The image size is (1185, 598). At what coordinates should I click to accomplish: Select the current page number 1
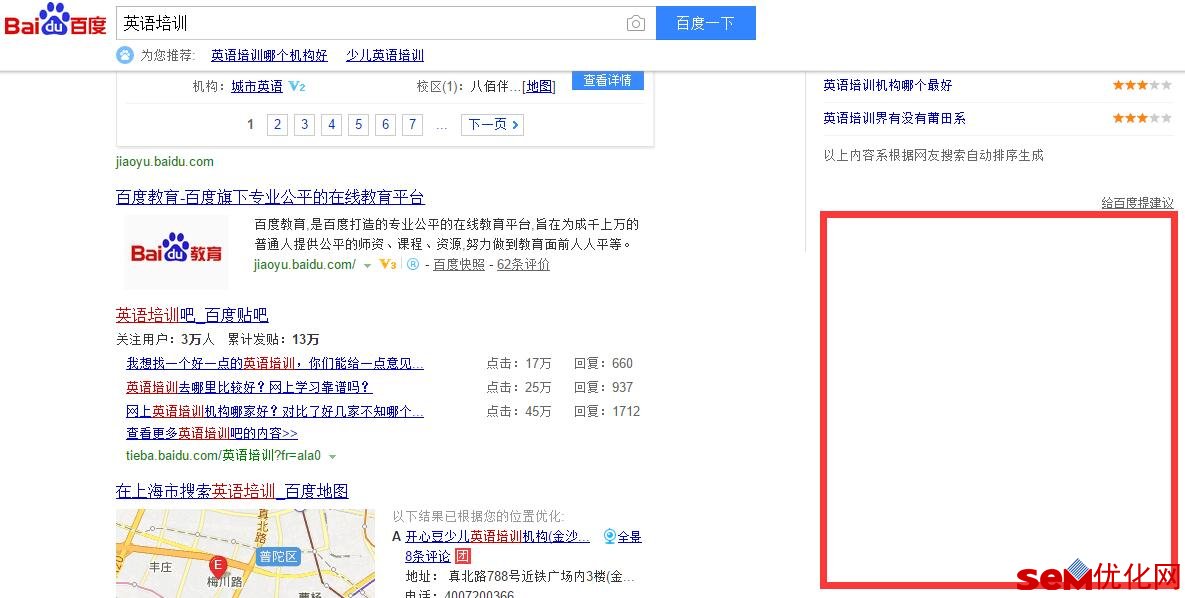pyautogui.click(x=250, y=124)
